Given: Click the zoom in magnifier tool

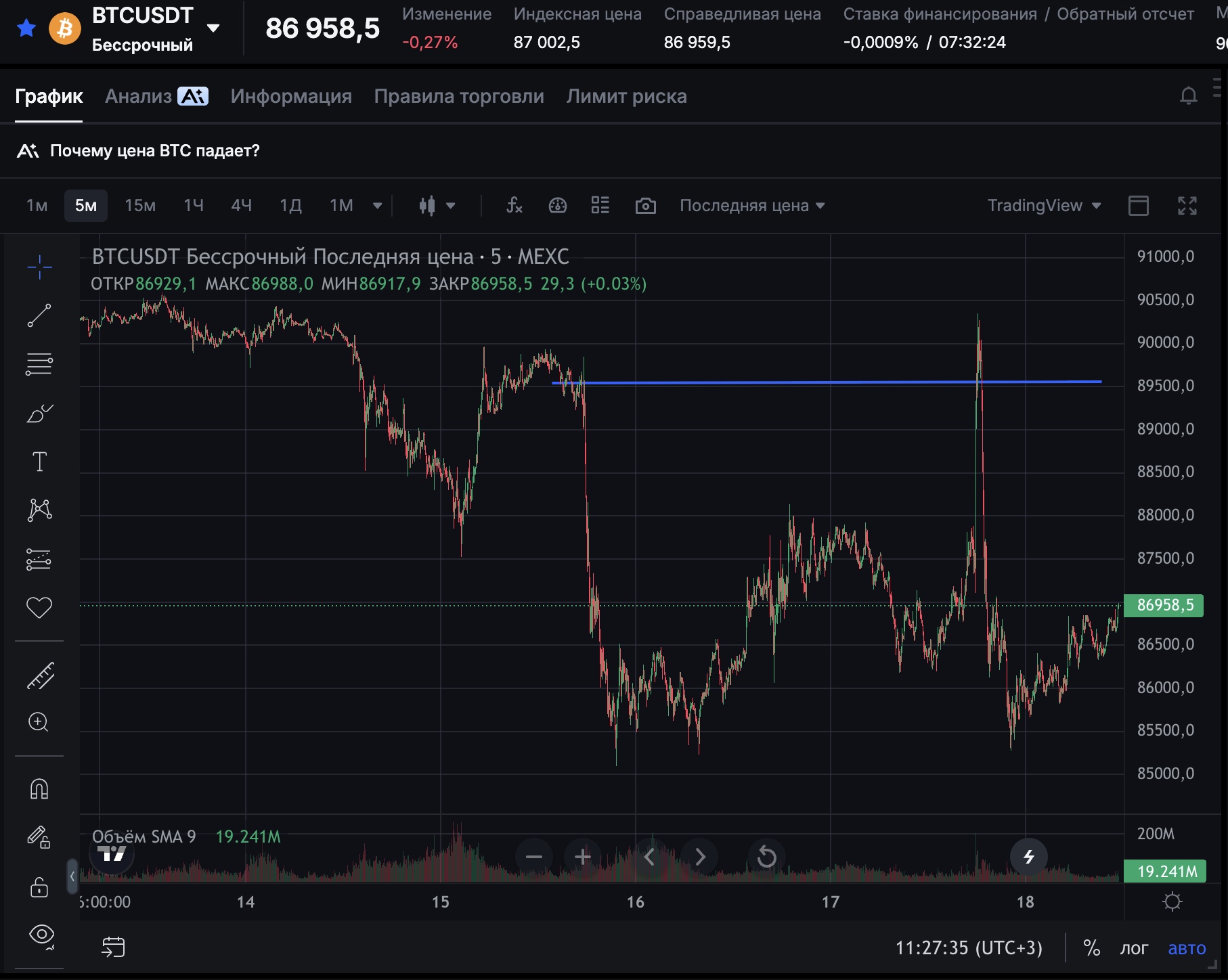Looking at the screenshot, I should [39, 722].
